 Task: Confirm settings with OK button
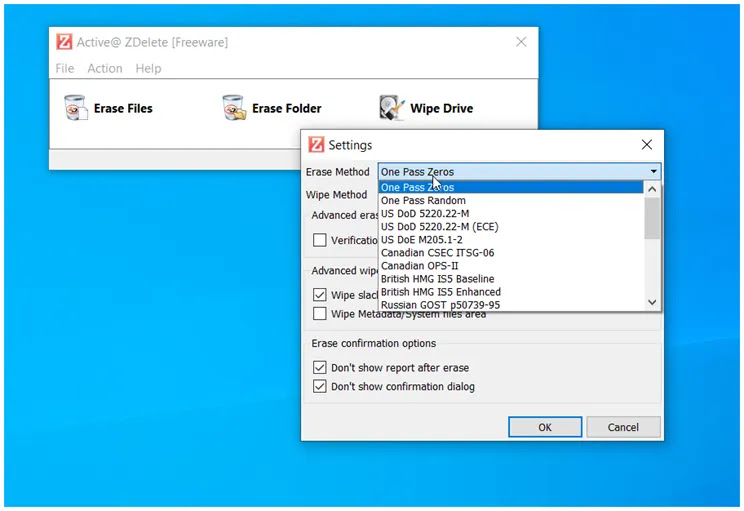(545, 427)
